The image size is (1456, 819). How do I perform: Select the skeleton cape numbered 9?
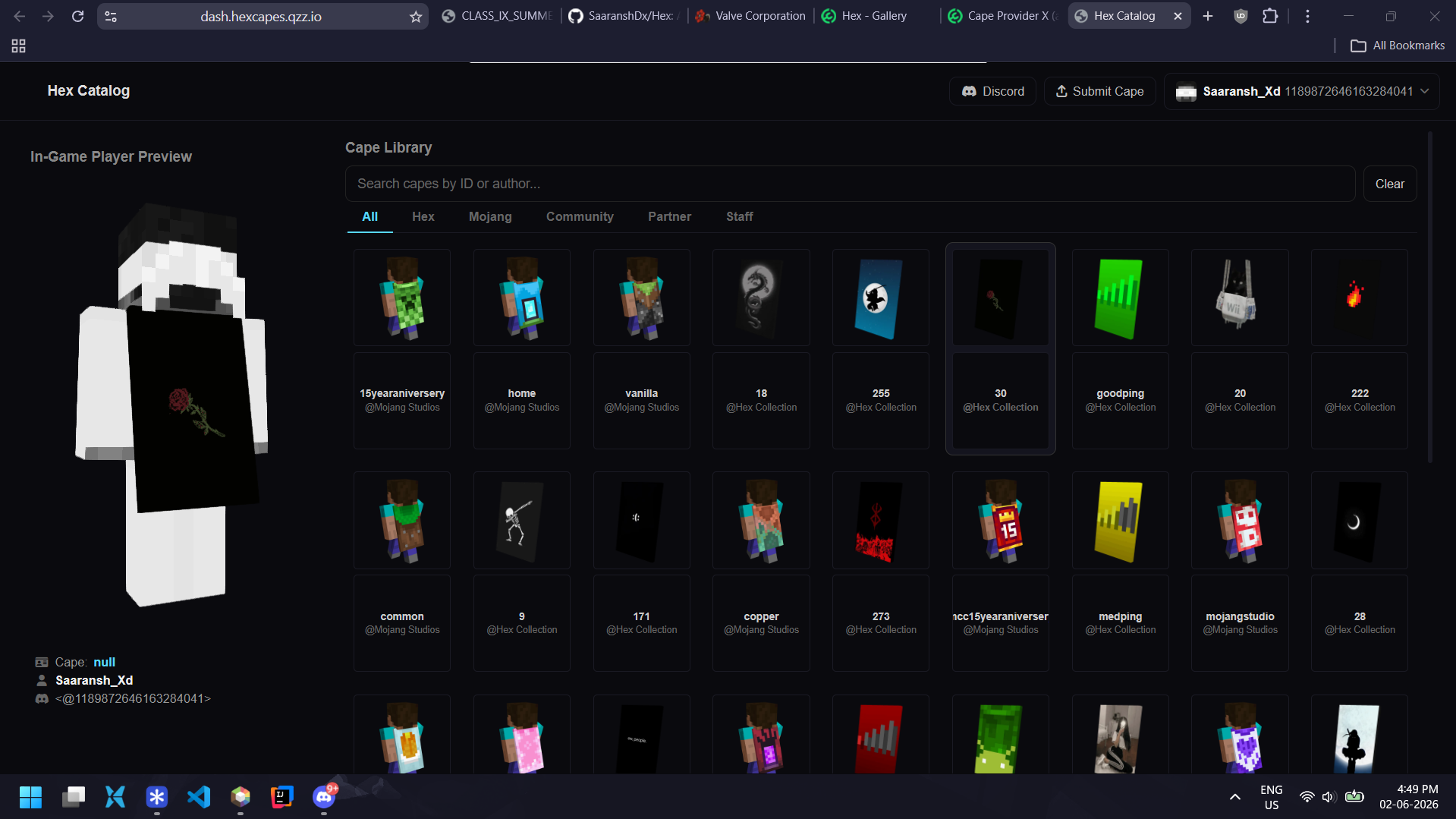click(522, 521)
